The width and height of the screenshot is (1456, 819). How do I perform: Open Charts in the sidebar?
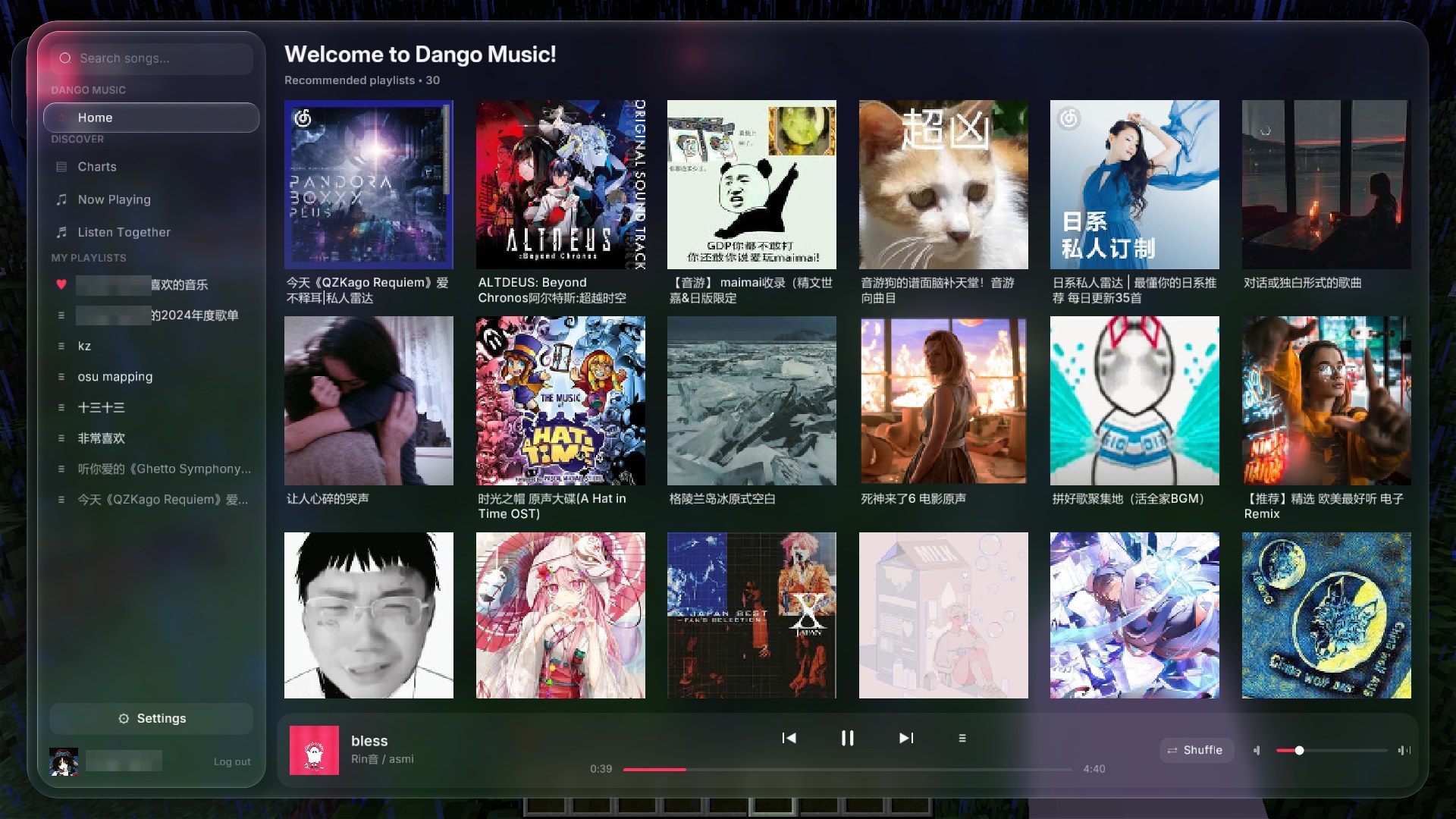click(x=152, y=167)
